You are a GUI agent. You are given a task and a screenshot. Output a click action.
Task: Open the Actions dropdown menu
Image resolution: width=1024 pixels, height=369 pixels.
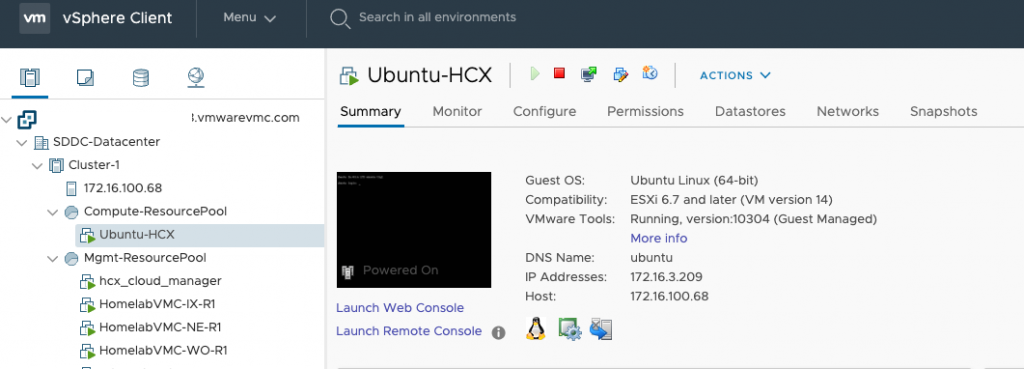click(735, 75)
